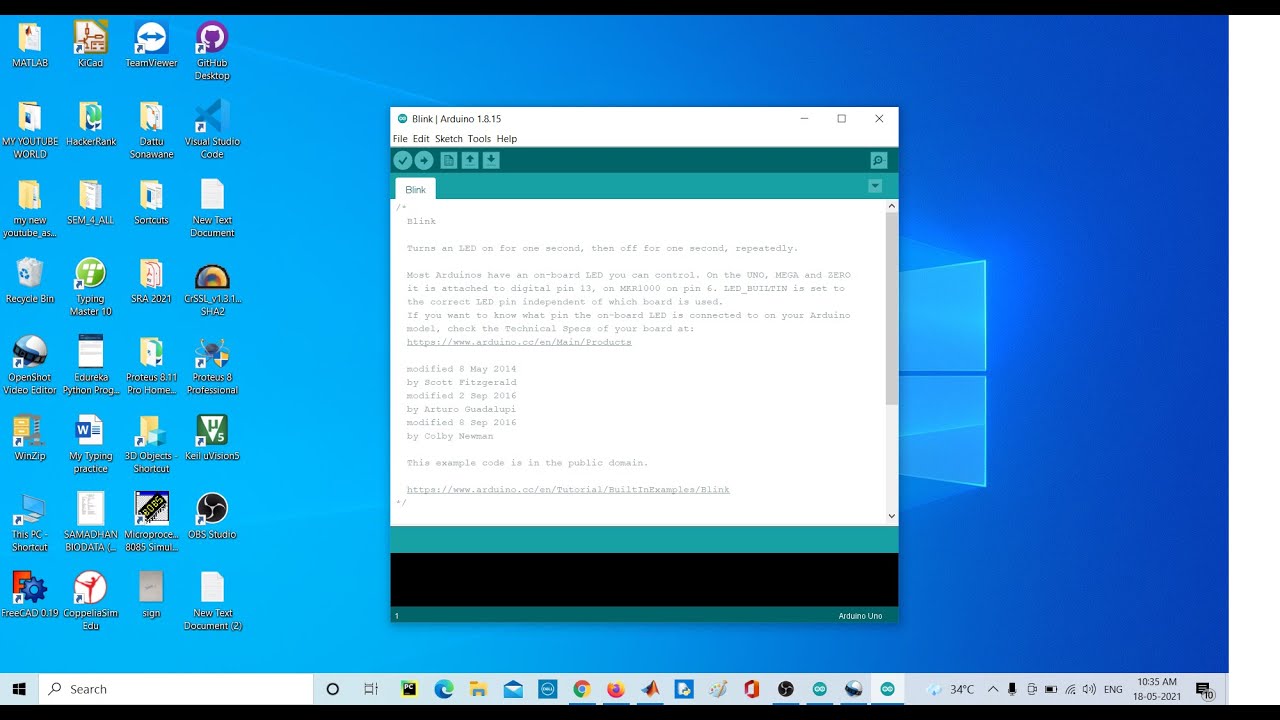Select the TeamViewer desktop icon
Screen dimensions: 1280x720
[151, 45]
